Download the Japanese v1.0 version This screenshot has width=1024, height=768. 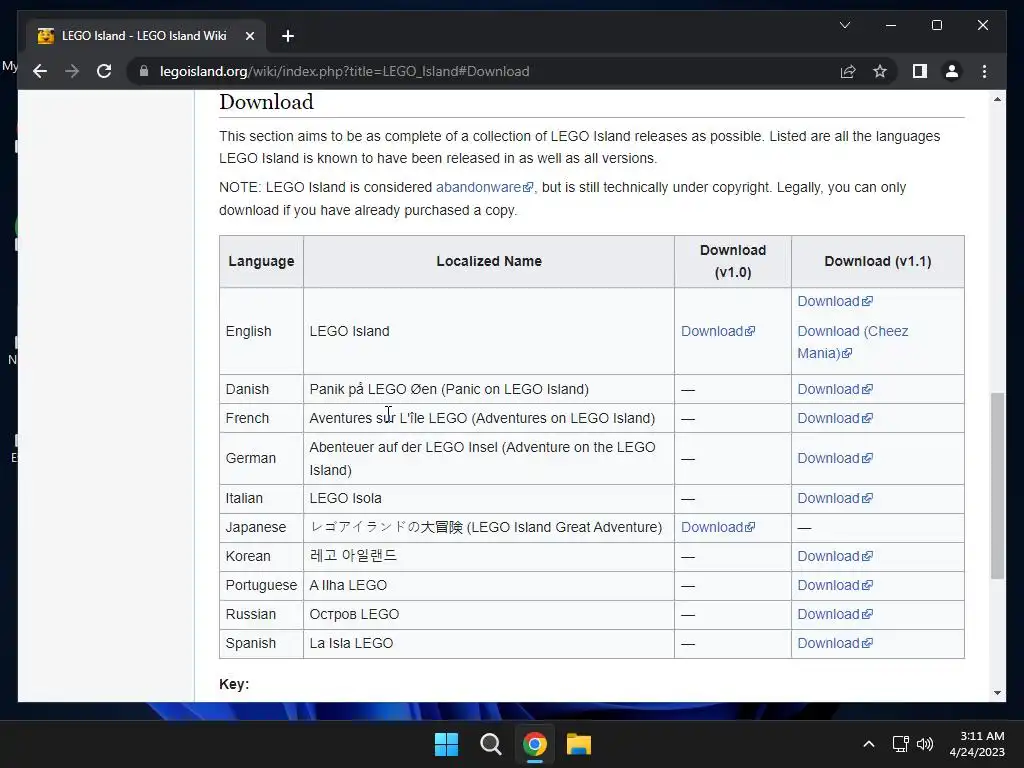(x=718, y=527)
